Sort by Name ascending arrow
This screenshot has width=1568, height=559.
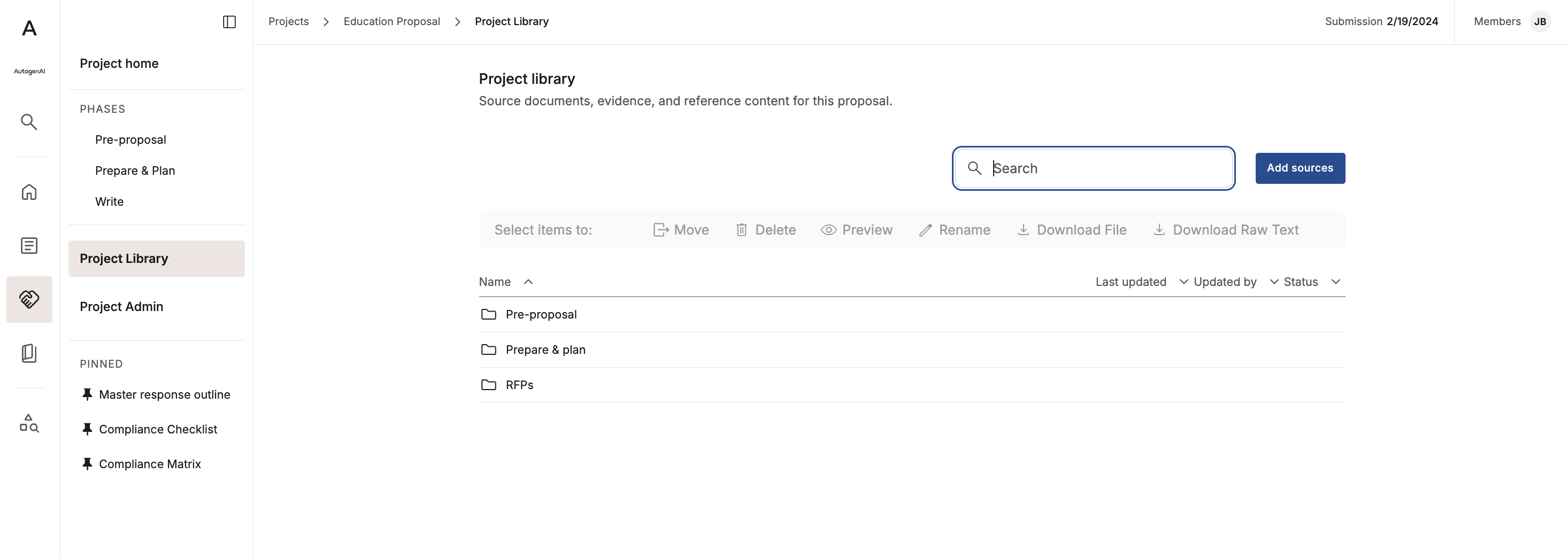[x=528, y=282]
